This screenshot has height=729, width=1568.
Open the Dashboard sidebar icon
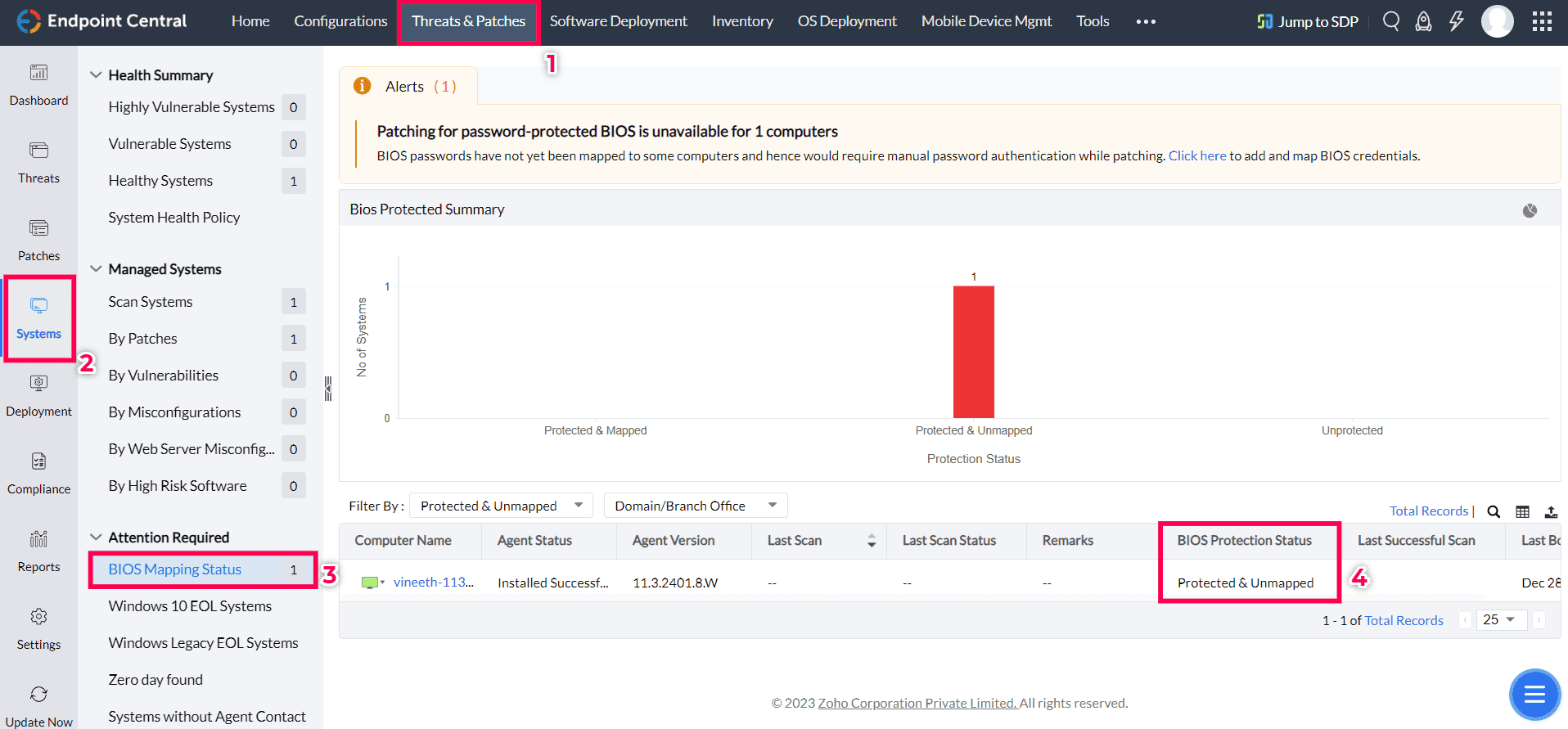pos(38,73)
